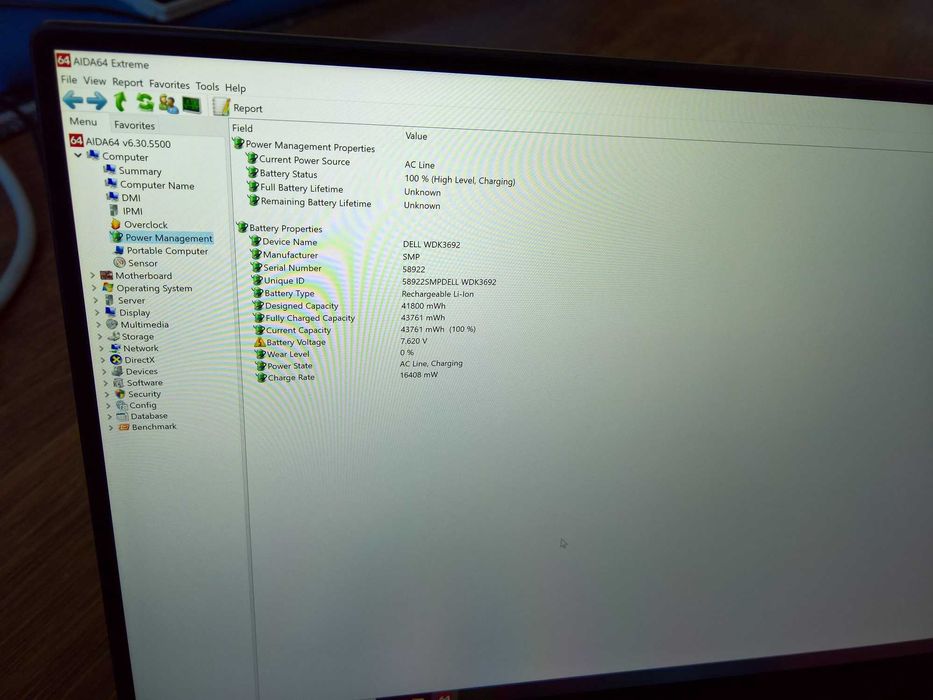Open the Favorites menu
Image resolution: width=933 pixels, height=700 pixels.
(169, 85)
